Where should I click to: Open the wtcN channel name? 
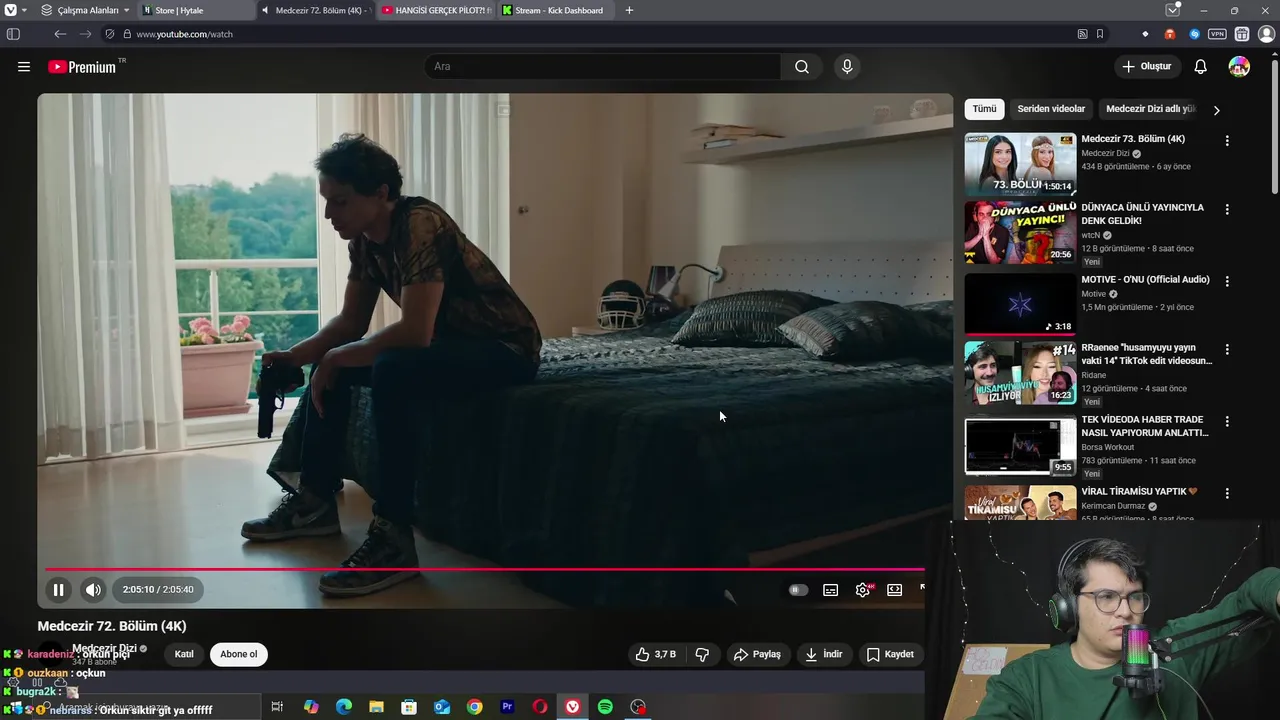point(1090,235)
